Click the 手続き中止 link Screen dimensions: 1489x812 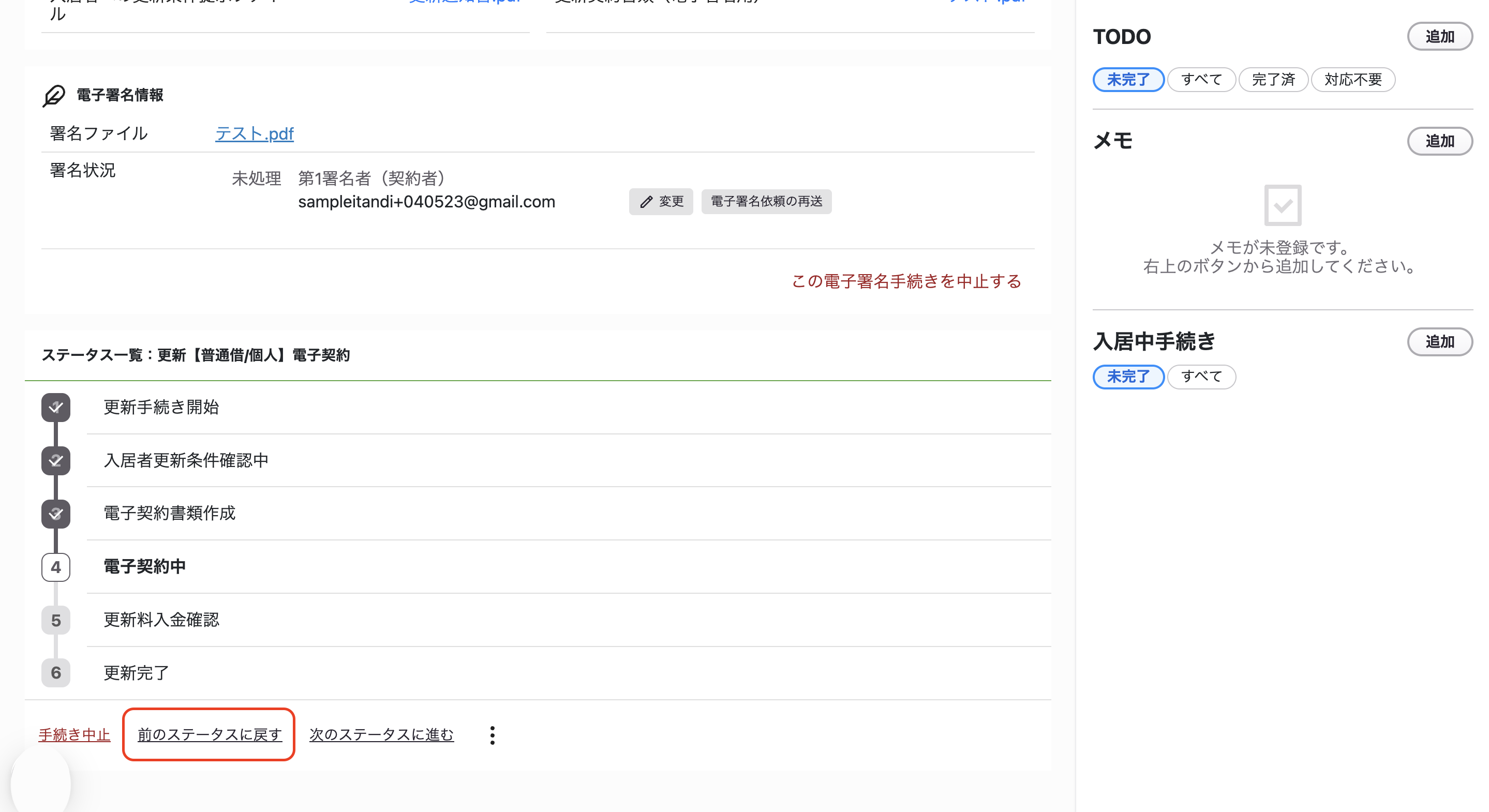[x=74, y=734]
